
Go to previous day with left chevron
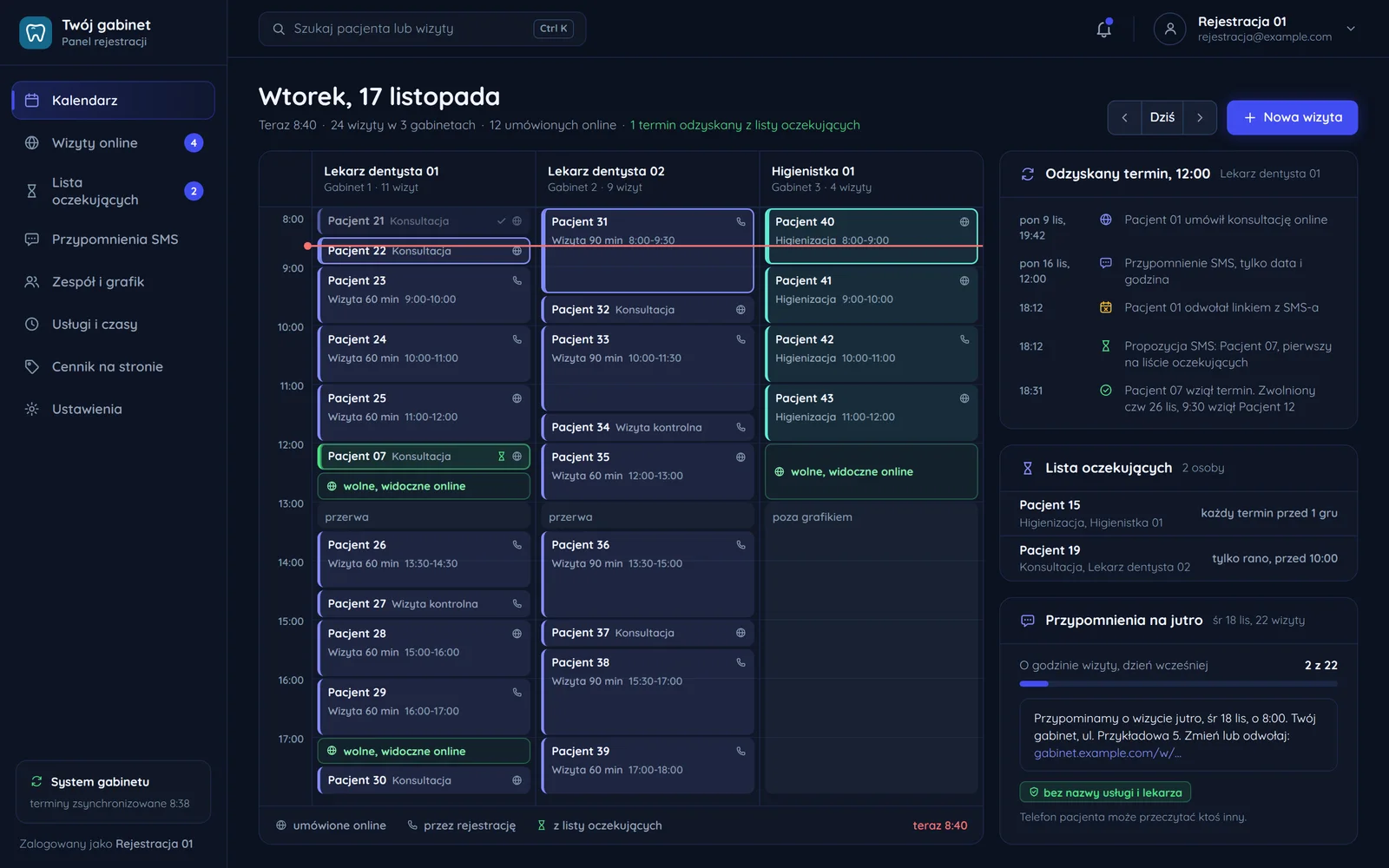point(1124,117)
